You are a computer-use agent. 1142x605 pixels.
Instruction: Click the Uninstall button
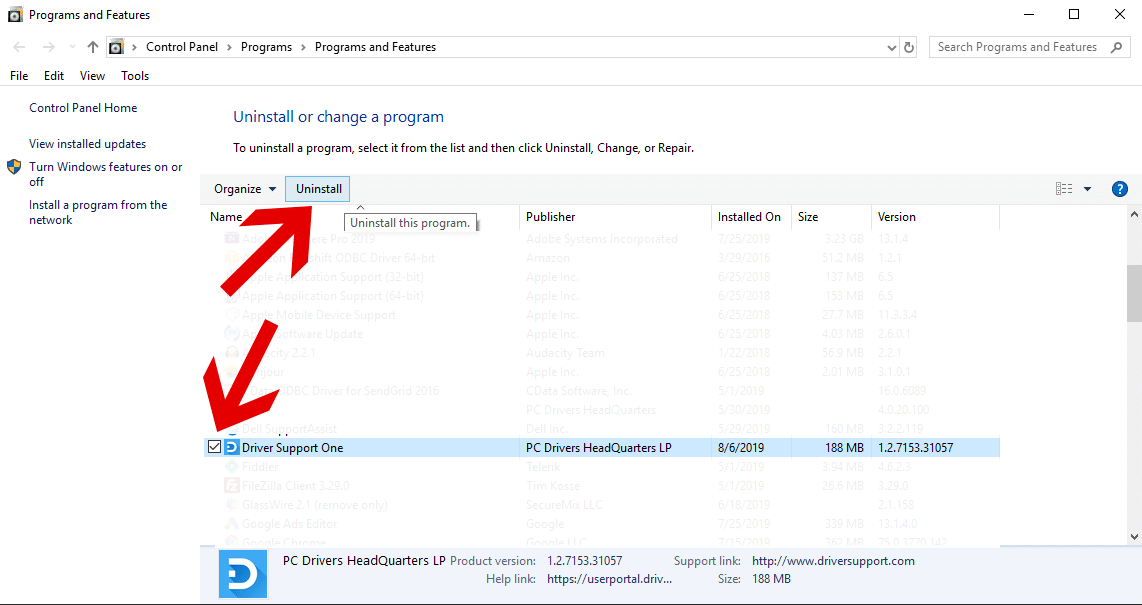pyautogui.click(x=318, y=189)
